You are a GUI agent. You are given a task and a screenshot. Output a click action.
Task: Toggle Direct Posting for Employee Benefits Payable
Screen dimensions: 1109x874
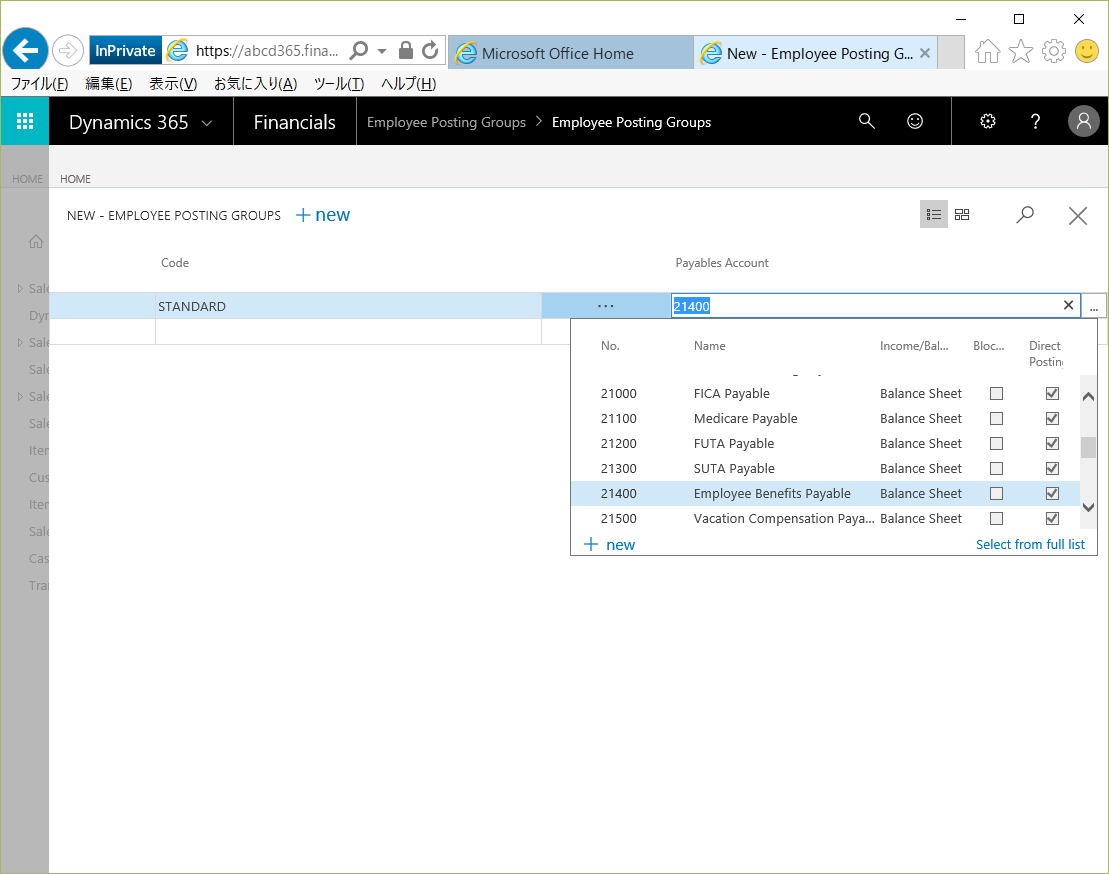point(1052,493)
